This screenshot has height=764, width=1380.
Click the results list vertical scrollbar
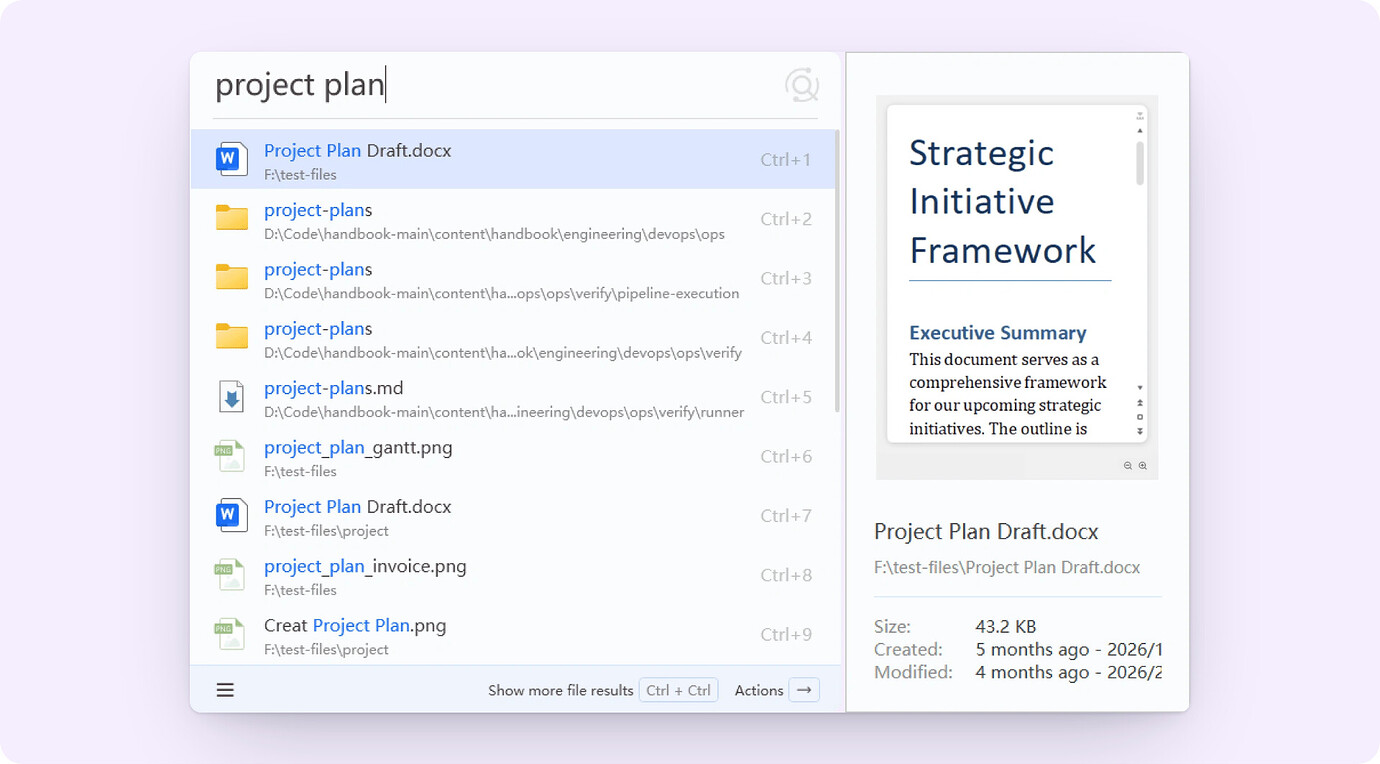pos(837,272)
